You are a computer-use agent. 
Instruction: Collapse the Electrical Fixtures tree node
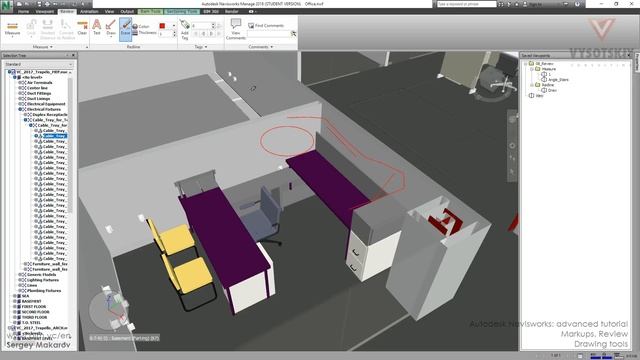coord(20,109)
